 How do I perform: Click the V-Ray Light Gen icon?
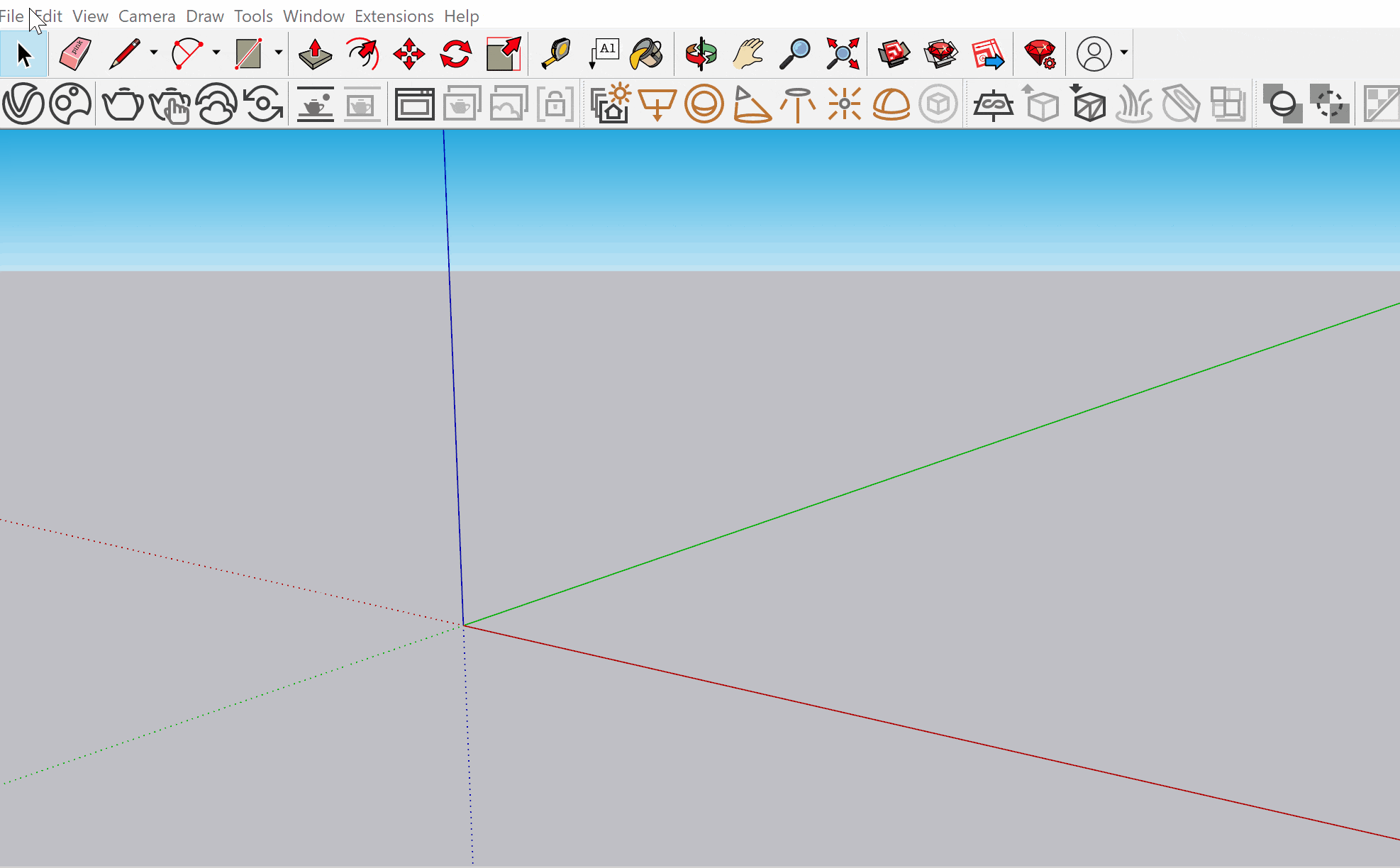tap(611, 104)
